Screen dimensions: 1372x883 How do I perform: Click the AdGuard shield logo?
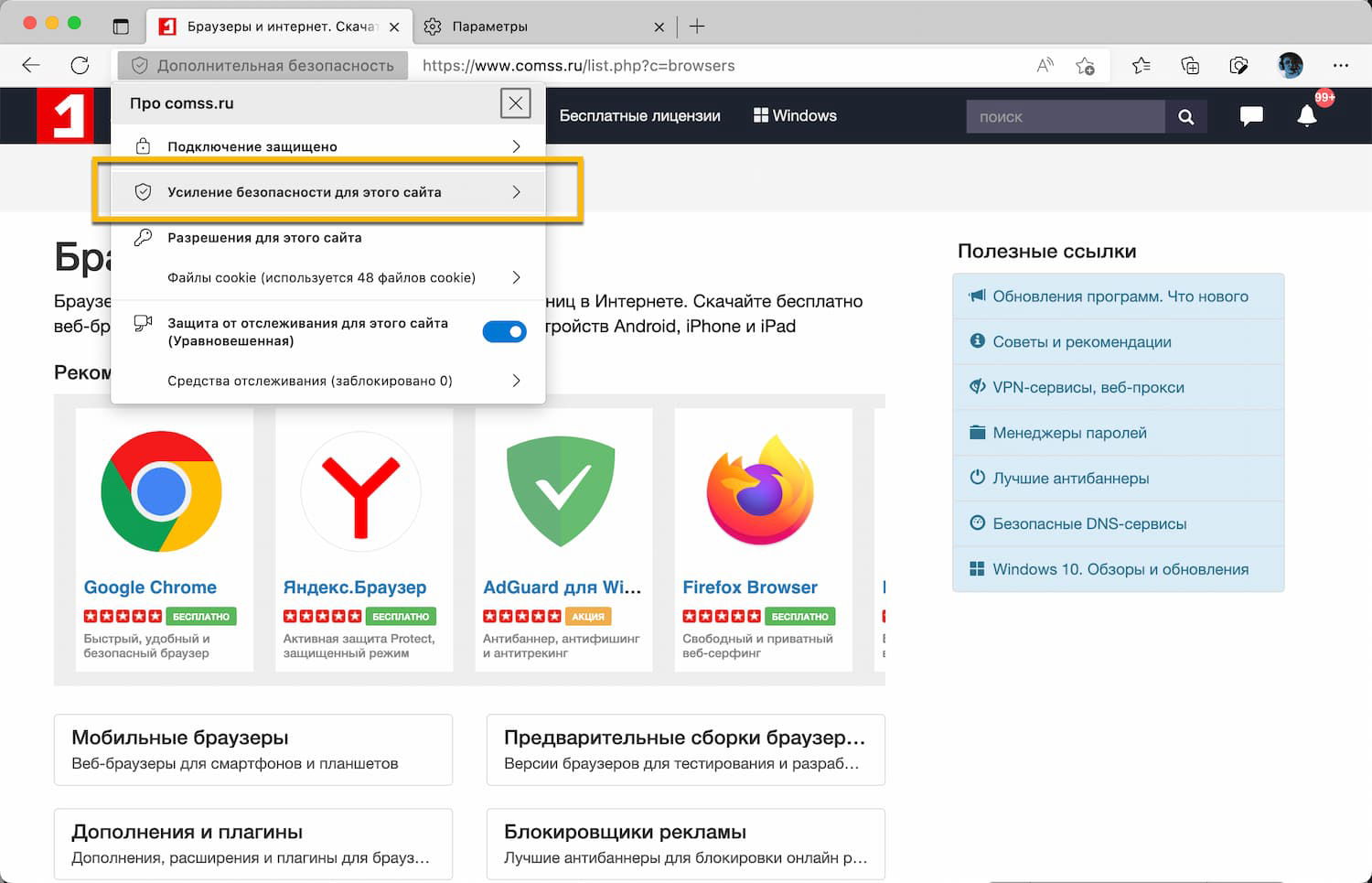point(561,491)
